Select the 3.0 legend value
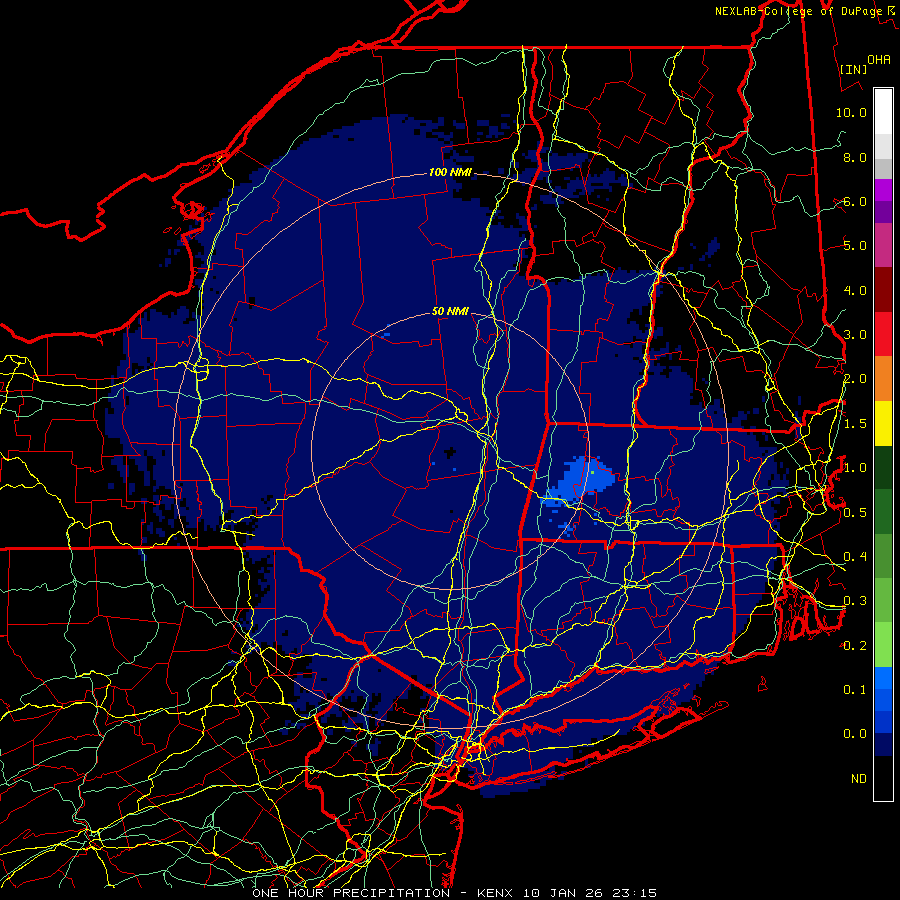The height and width of the screenshot is (900, 900). (855, 335)
